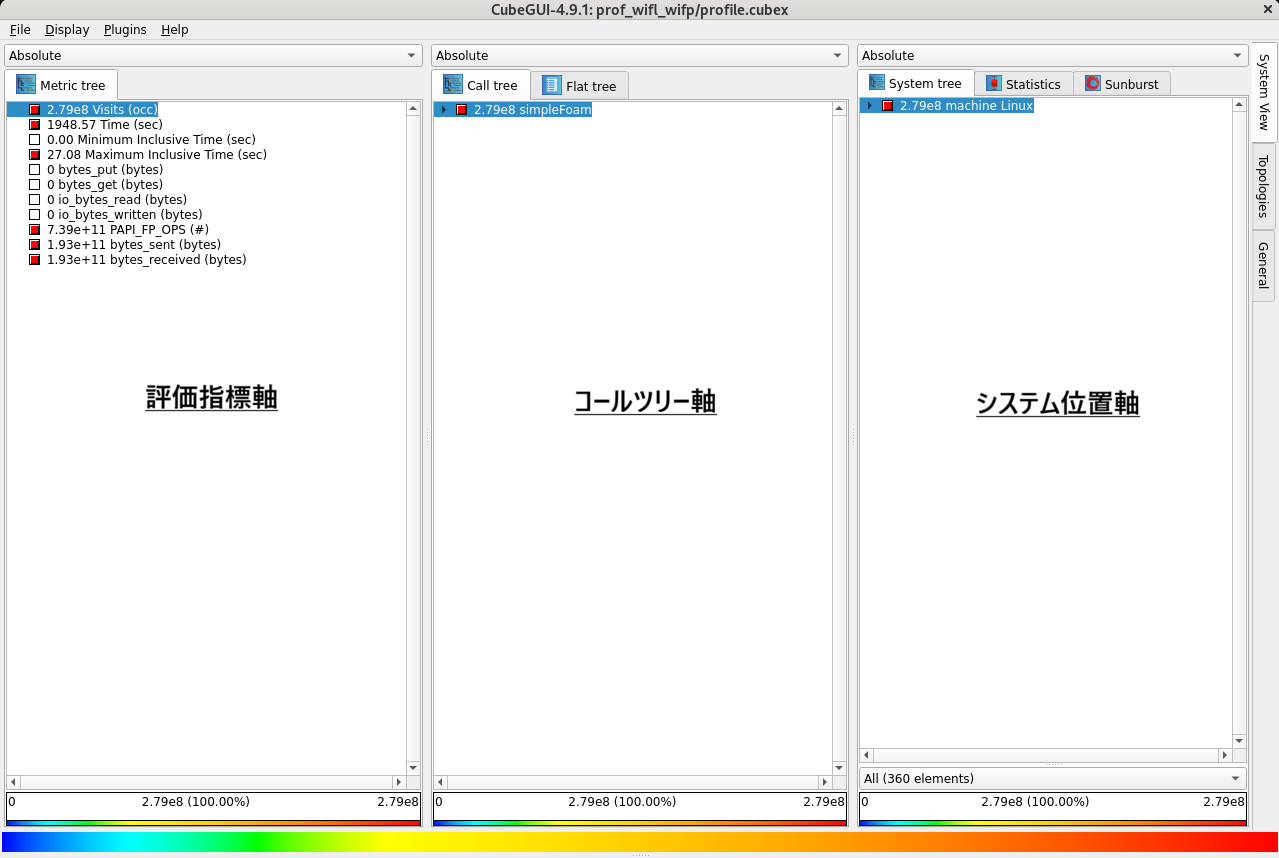Viewport: 1279px width, 858px height.
Task: Click the Metric tree tab icon
Action: (25, 85)
